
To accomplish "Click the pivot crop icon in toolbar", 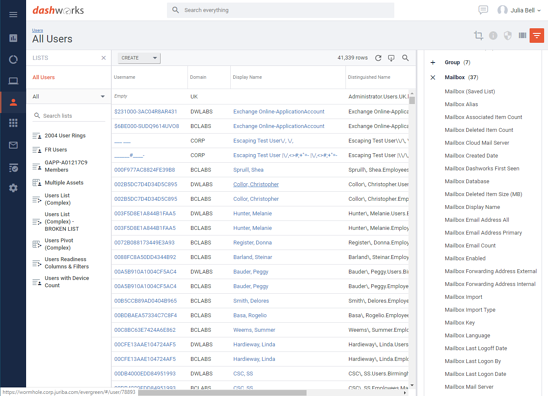I will click(x=478, y=35).
